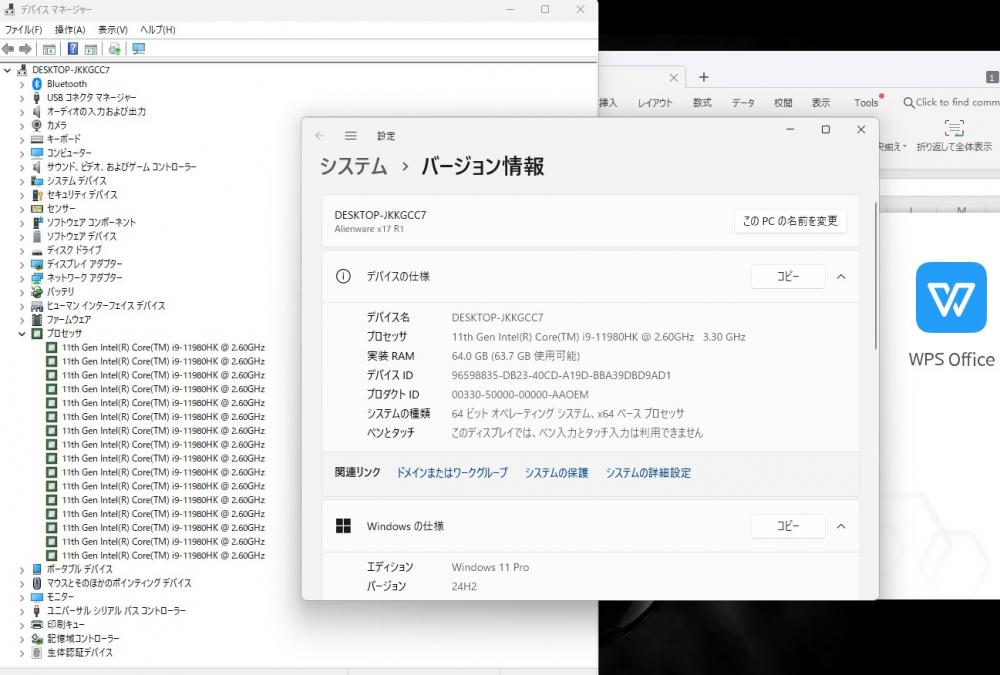1000x675 pixels.
Task: Open システムの詳細設定 link
Action: 648,473
